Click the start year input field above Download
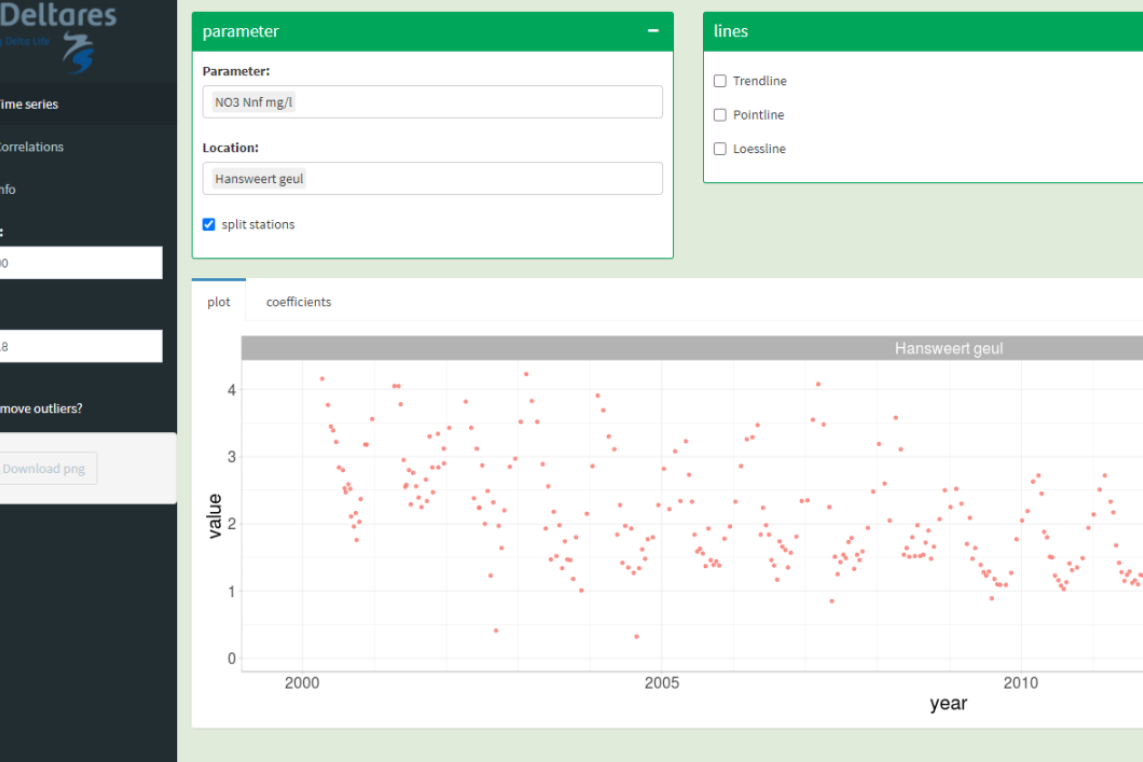1143x762 pixels. [x=80, y=263]
